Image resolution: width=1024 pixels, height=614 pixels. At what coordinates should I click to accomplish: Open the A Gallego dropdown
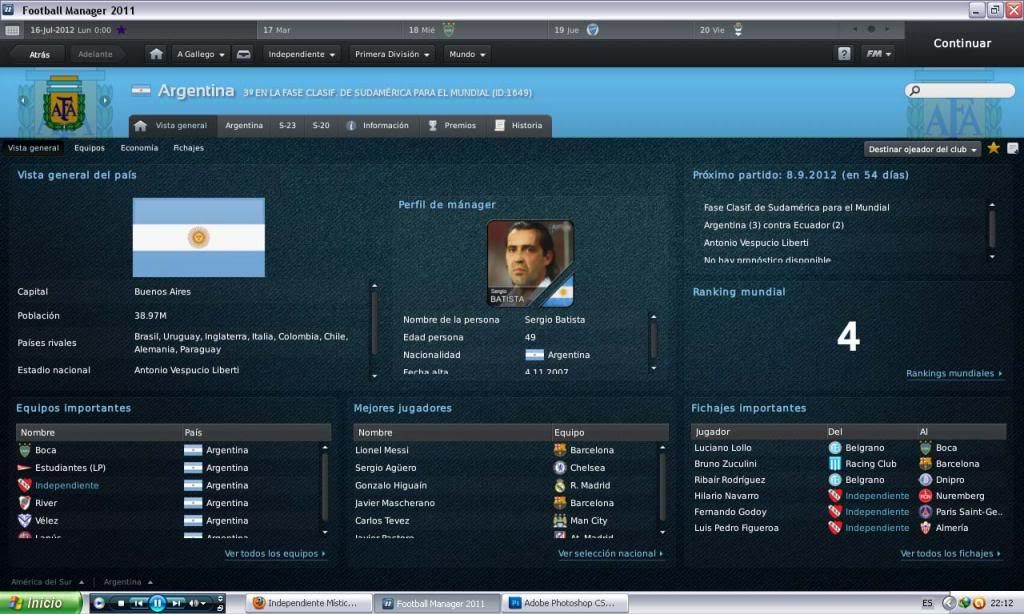(200, 54)
